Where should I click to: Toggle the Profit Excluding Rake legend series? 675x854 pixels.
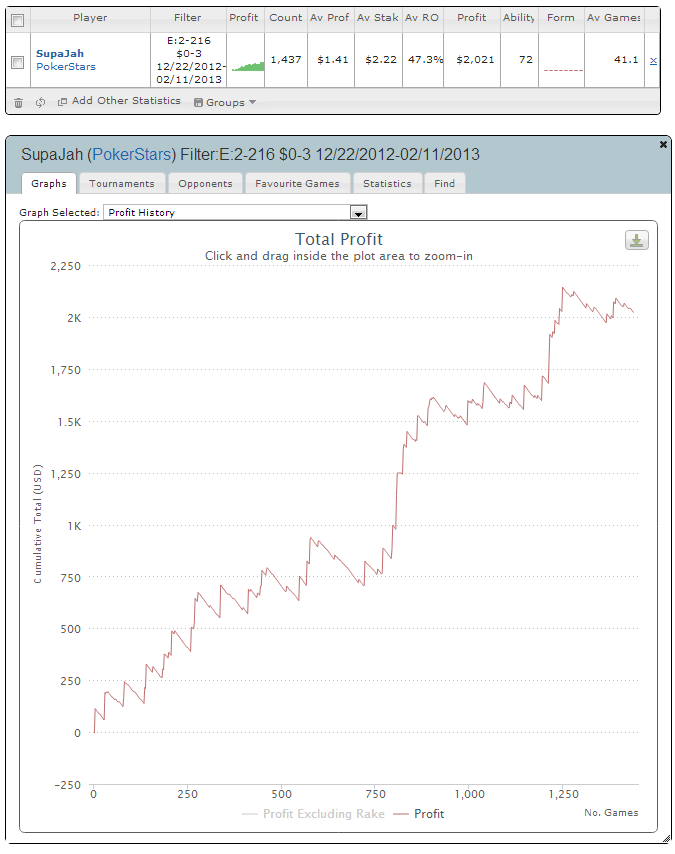tap(313, 814)
